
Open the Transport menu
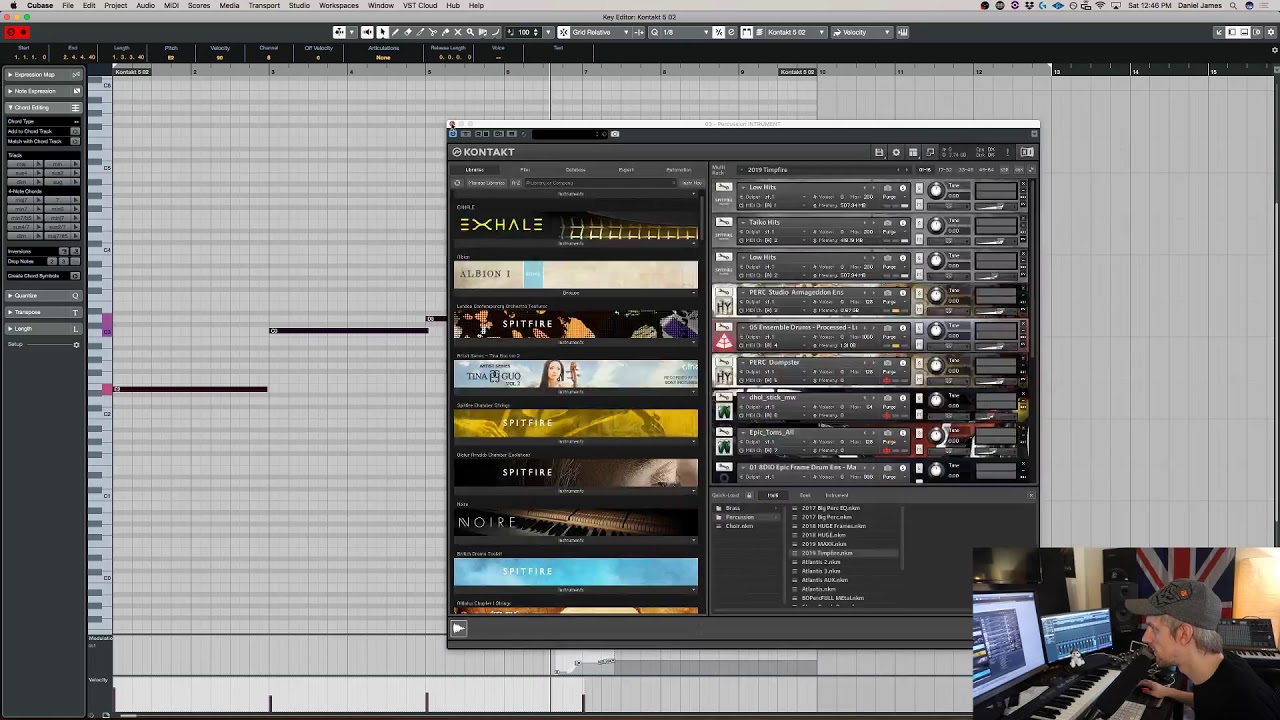(x=264, y=6)
